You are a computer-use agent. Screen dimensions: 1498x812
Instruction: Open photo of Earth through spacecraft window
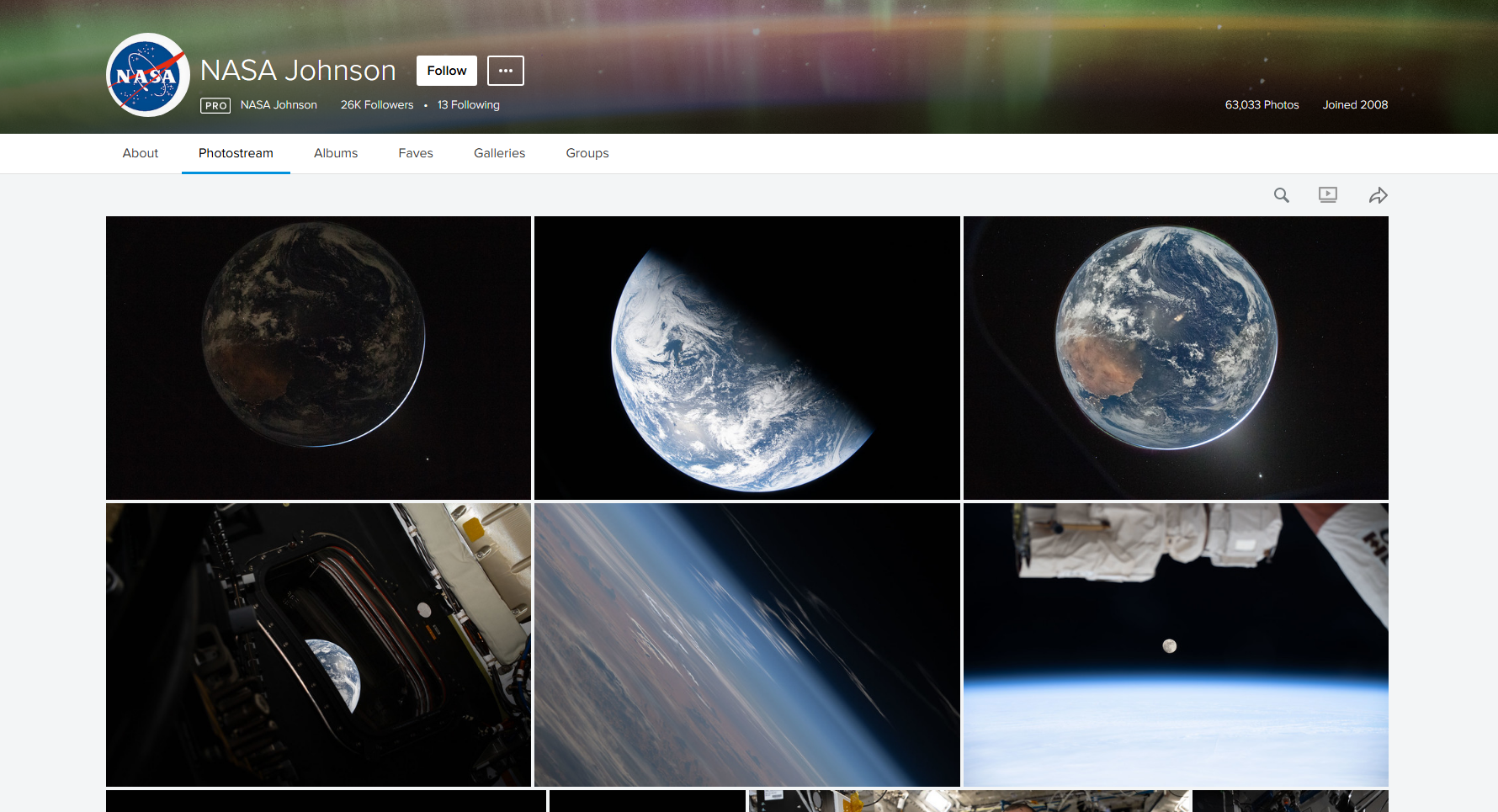tap(318, 645)
